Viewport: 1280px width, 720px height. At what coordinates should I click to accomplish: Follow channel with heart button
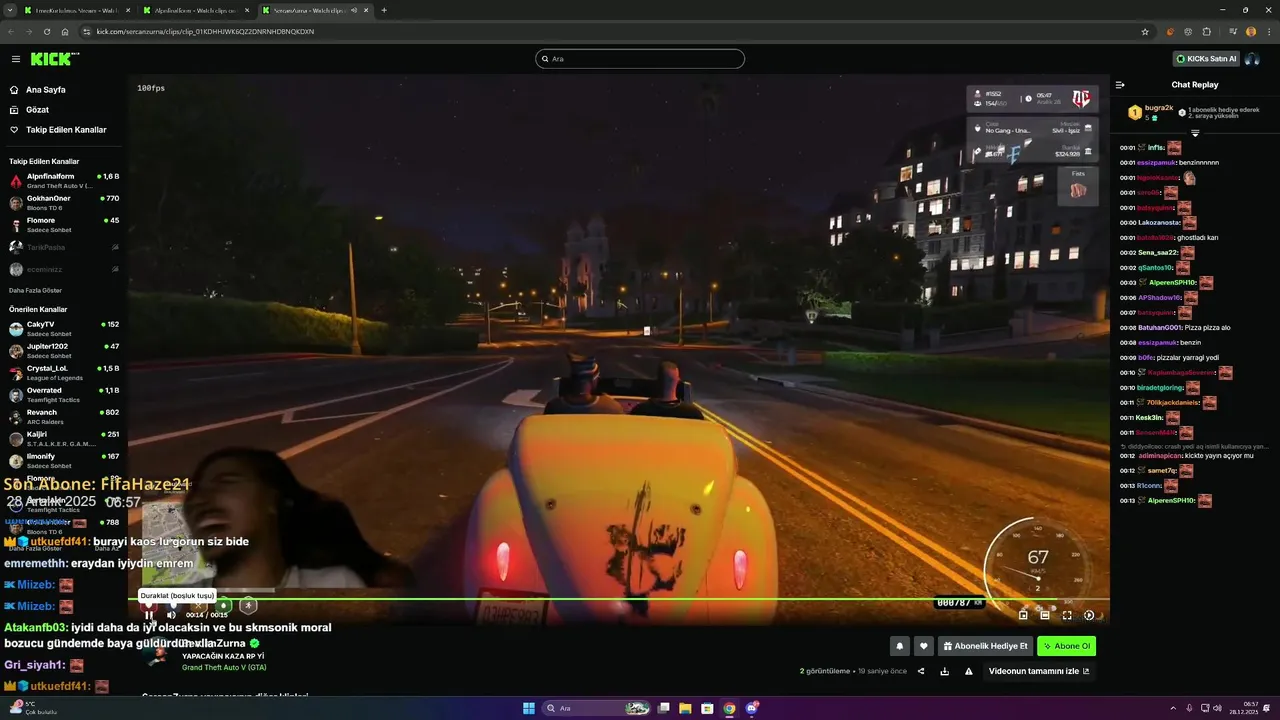[x=924, y=646]
